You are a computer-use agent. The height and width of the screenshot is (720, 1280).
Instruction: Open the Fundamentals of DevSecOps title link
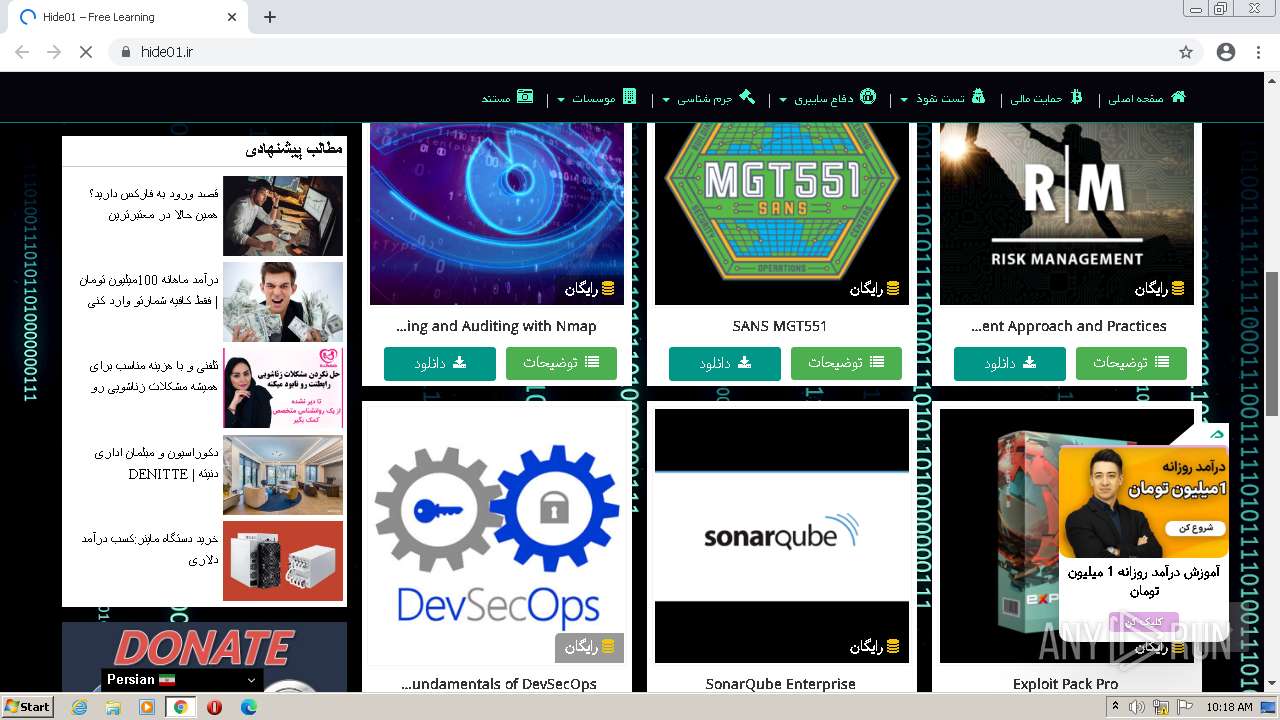498,684
